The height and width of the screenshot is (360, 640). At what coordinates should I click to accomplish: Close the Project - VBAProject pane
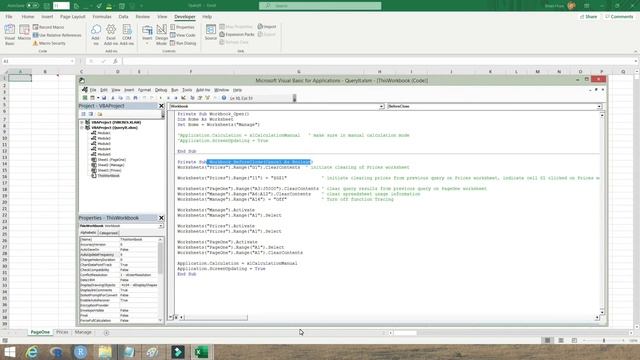click(x=161, y=106)
